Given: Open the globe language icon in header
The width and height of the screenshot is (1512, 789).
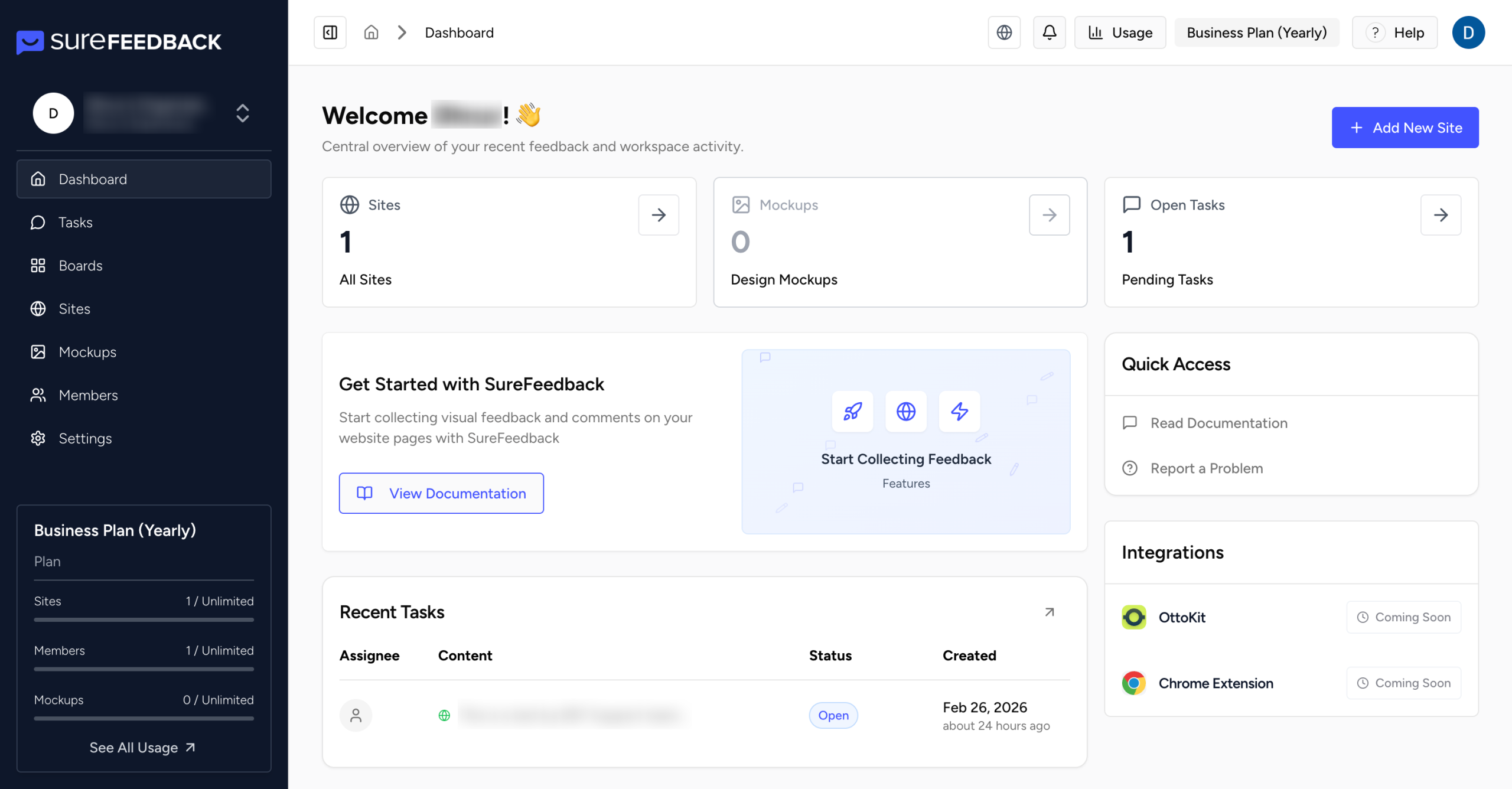Looking at the screenshot, I should [x=1004, y=32].
